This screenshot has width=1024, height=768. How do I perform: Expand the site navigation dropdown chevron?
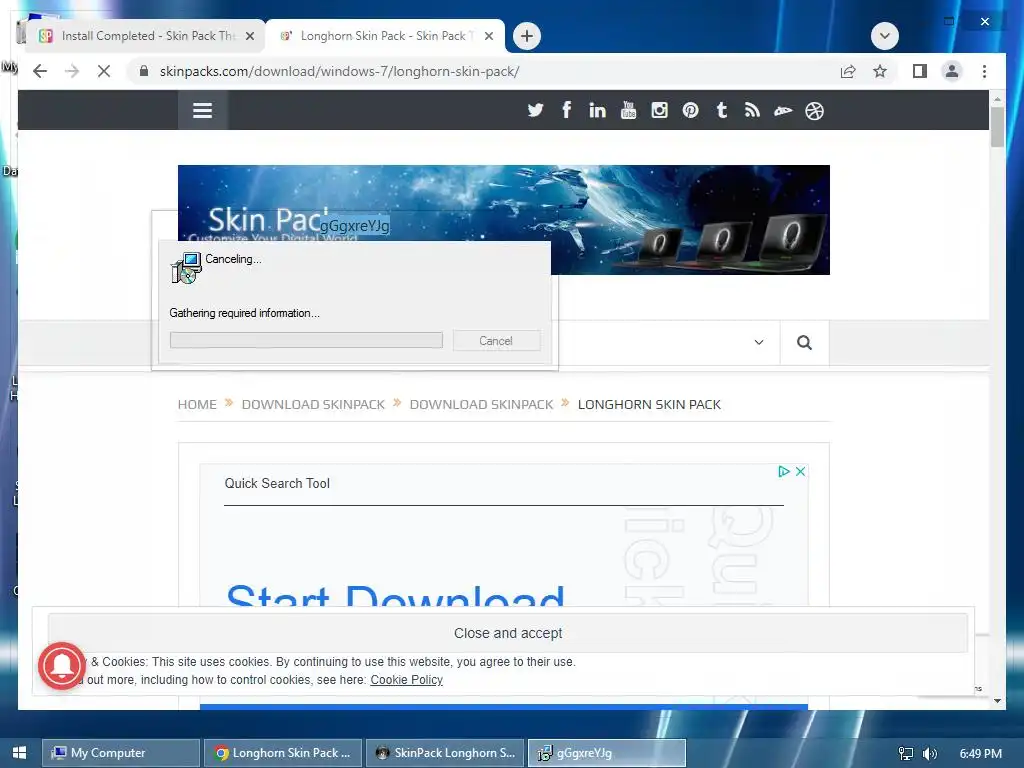coord(759,342)
